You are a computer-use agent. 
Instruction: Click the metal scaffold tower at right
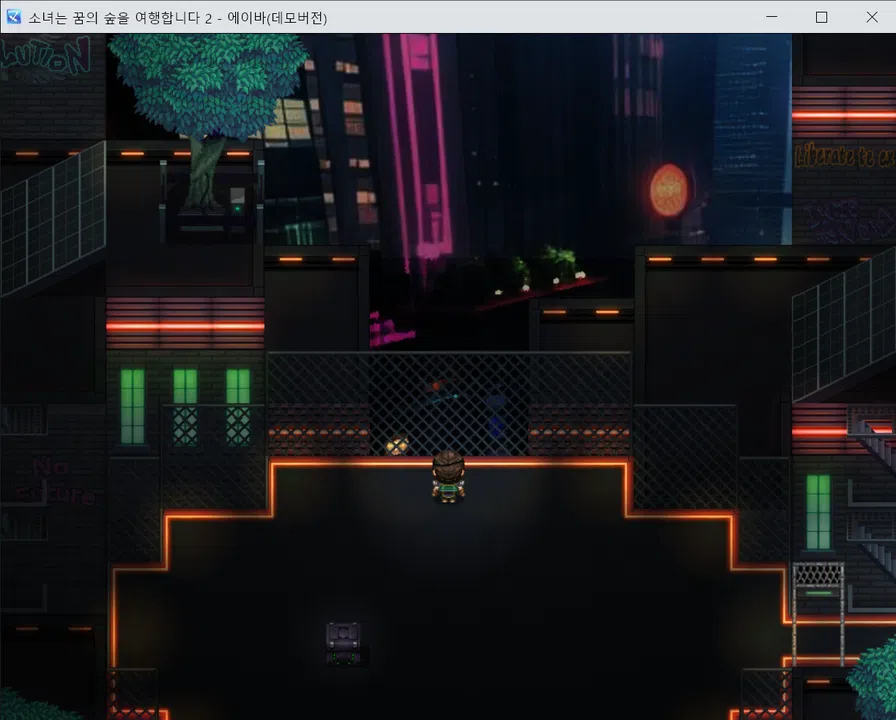point(818,614)
